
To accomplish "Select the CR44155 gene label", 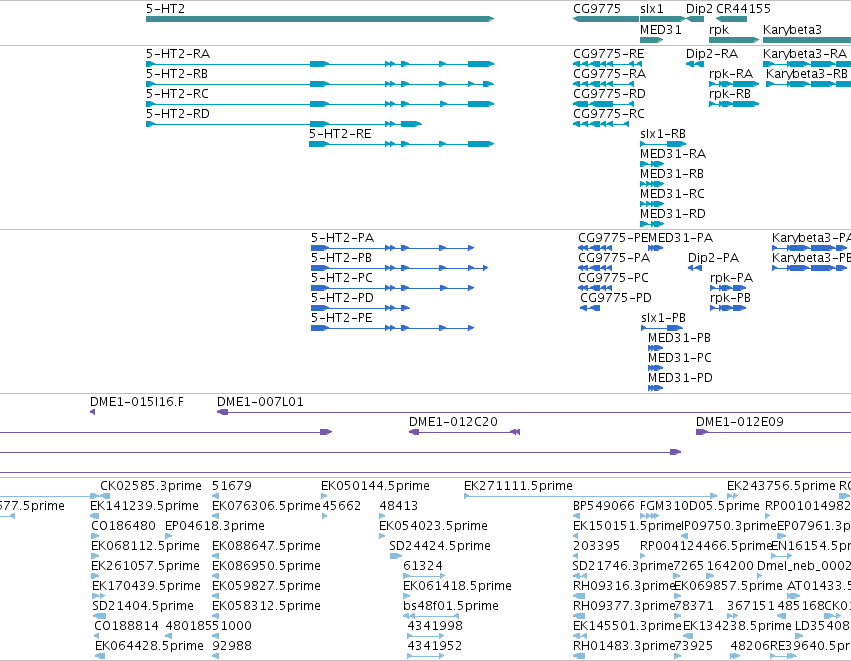I will pyautogui.click(x=743, y=9).
